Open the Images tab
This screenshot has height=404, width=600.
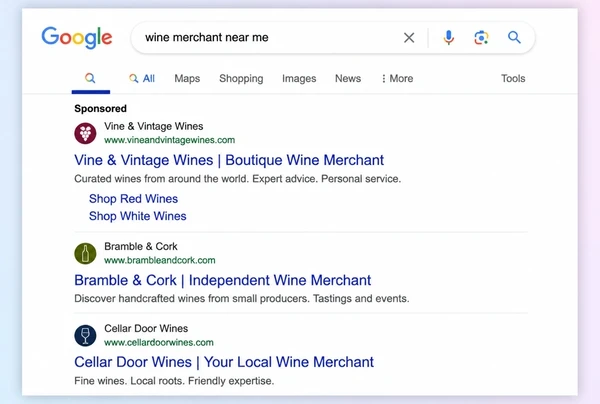[x=299, y=78]
